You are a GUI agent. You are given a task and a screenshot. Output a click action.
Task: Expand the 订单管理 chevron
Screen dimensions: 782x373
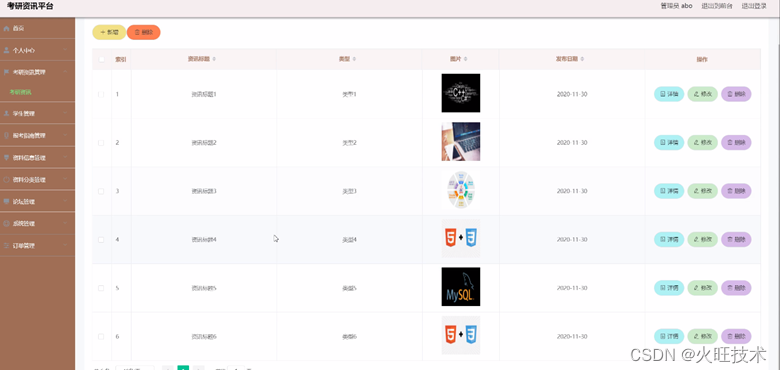click(65, 246)
